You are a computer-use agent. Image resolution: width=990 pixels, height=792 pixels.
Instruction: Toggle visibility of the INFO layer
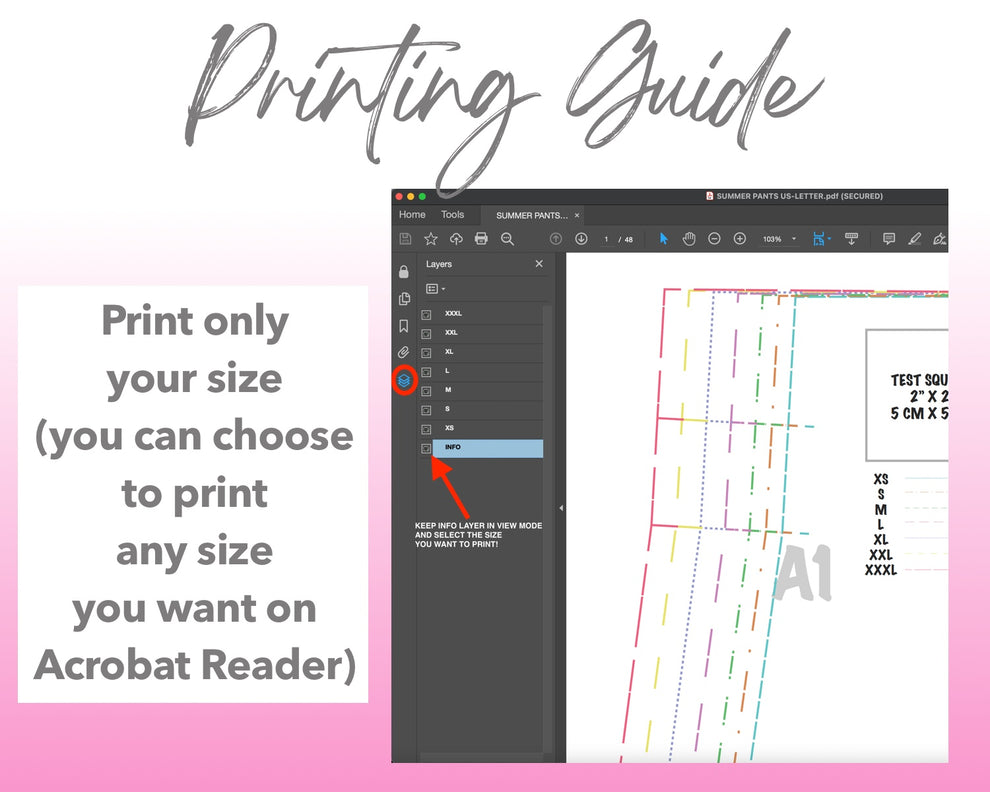[427, 449]
